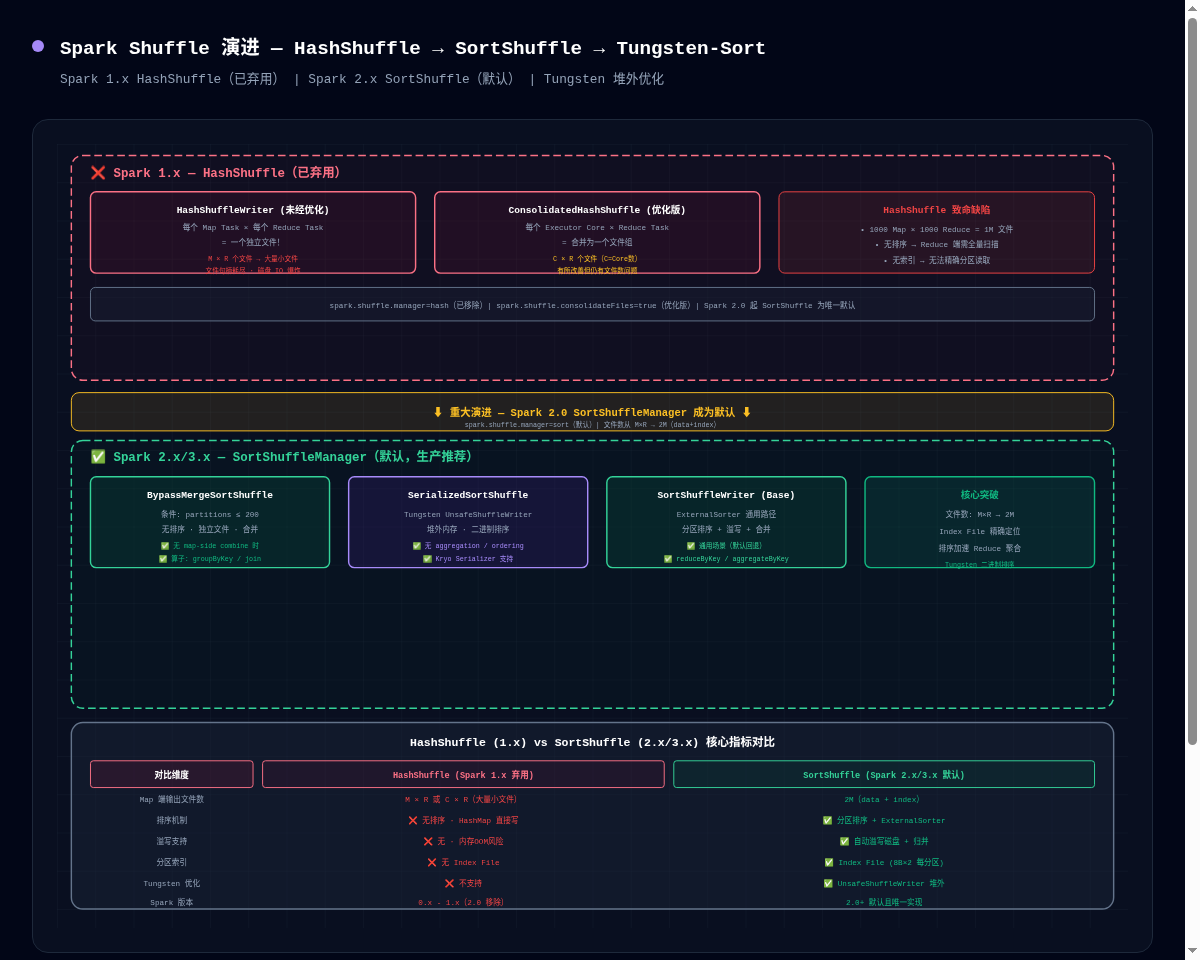
Task: Click the red cross beside 无 Index File
Action: coord(432,862)
